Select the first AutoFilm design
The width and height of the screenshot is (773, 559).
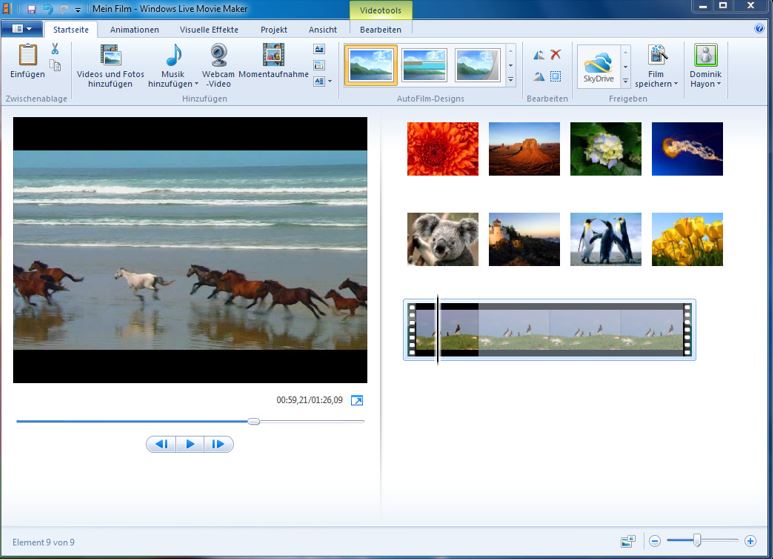(x=371, y=65)
